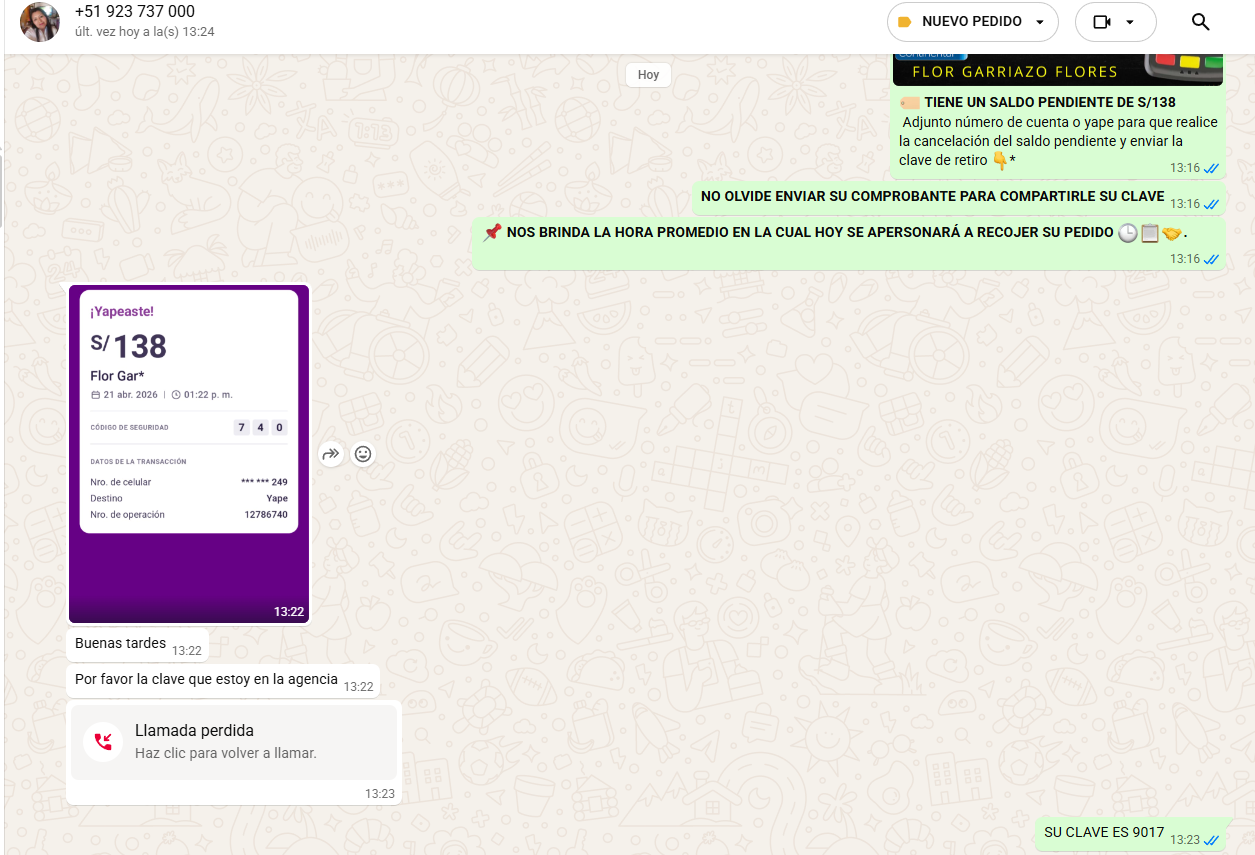Expand the NUEVO PEDIDO label dropdown
The height and width of the screenshot is (855, 1255).
click(1040, 22)
